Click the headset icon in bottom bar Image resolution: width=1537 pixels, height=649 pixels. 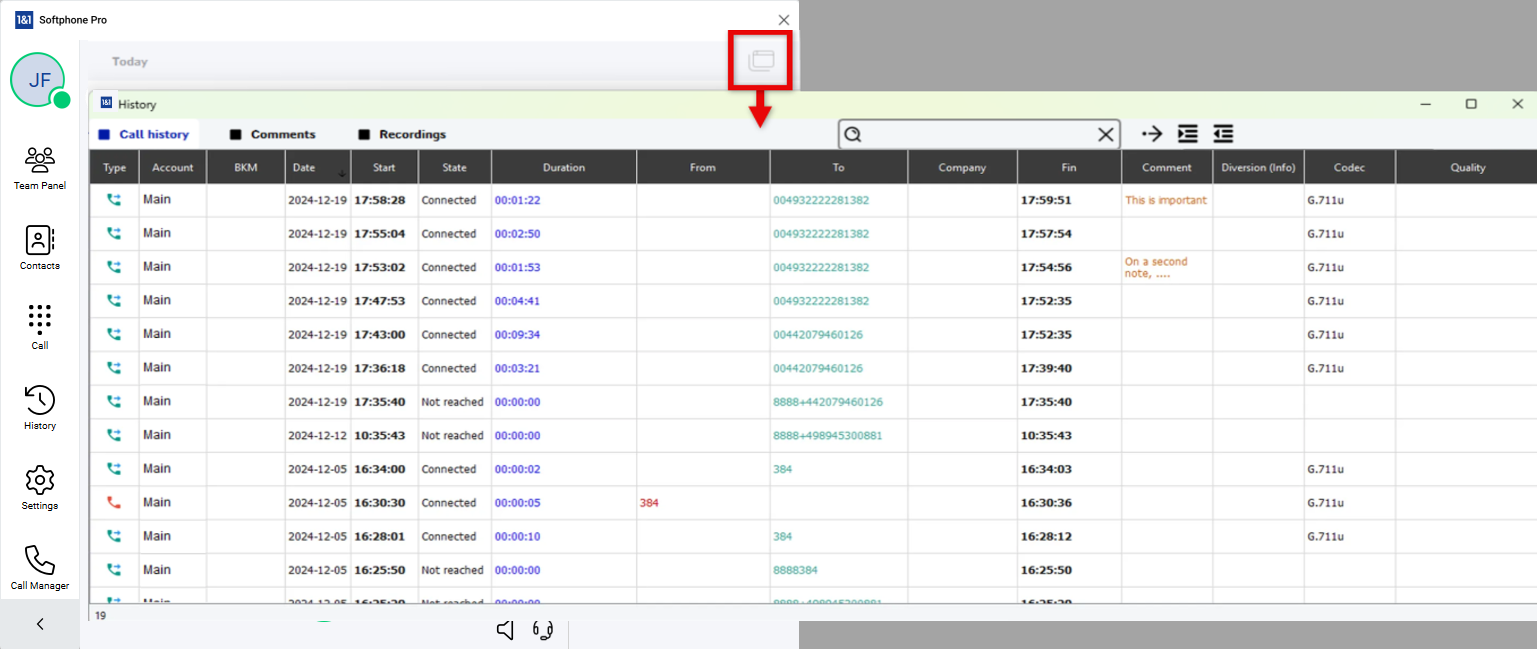(543, 630)
